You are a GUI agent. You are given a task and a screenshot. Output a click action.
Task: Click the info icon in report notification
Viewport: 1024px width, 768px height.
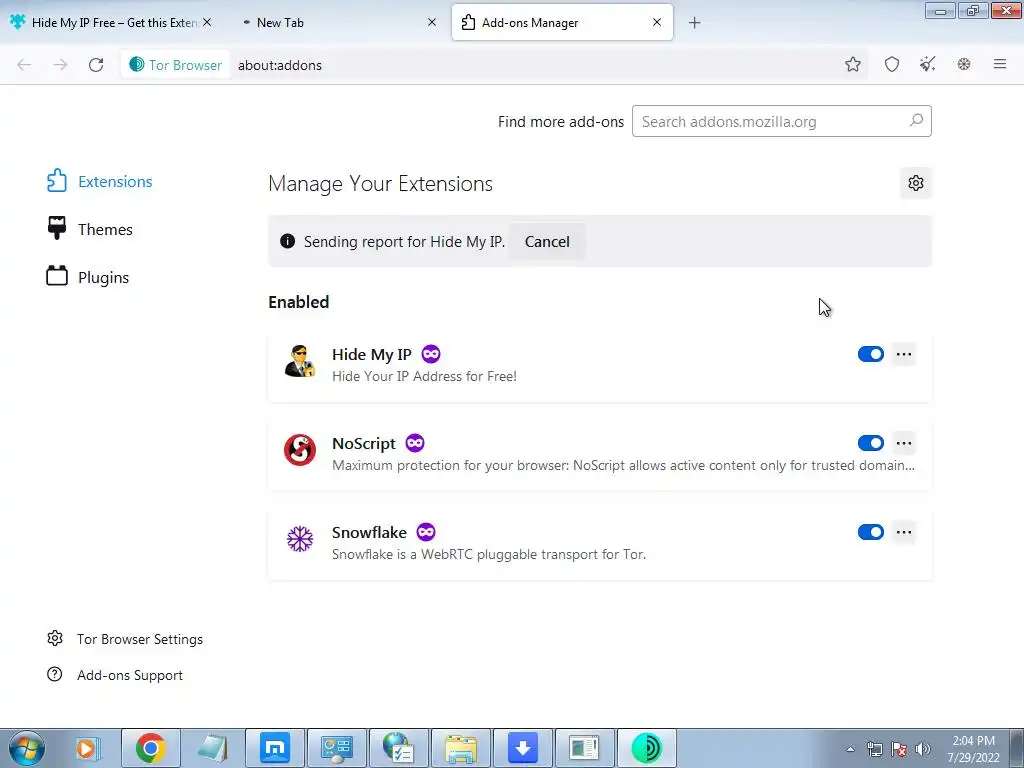(287, 241)
